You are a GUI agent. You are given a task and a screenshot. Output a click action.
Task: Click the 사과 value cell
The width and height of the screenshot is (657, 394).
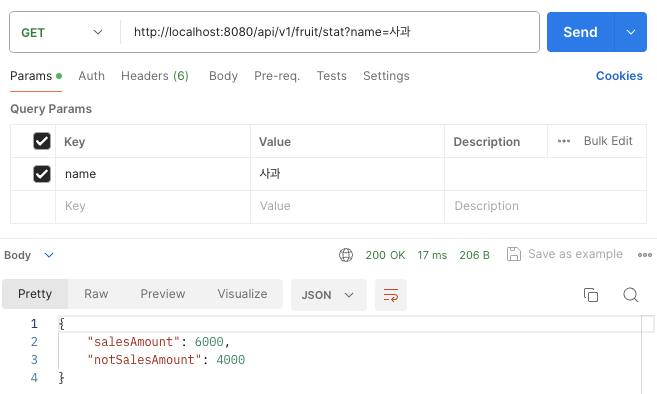tap(347, 174)
